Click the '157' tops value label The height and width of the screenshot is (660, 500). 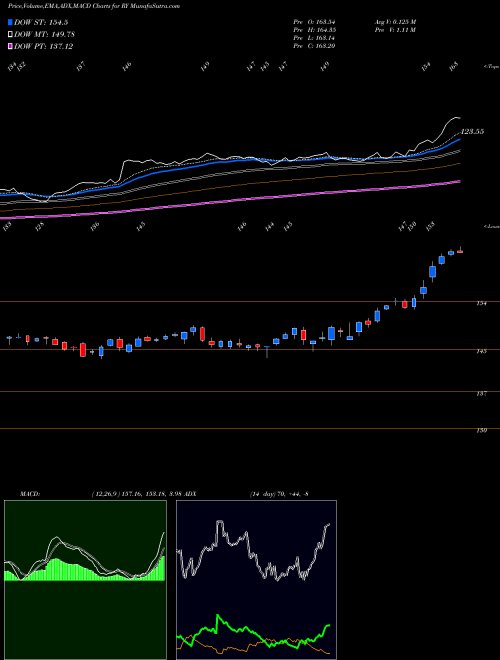(x=81, y=65)
